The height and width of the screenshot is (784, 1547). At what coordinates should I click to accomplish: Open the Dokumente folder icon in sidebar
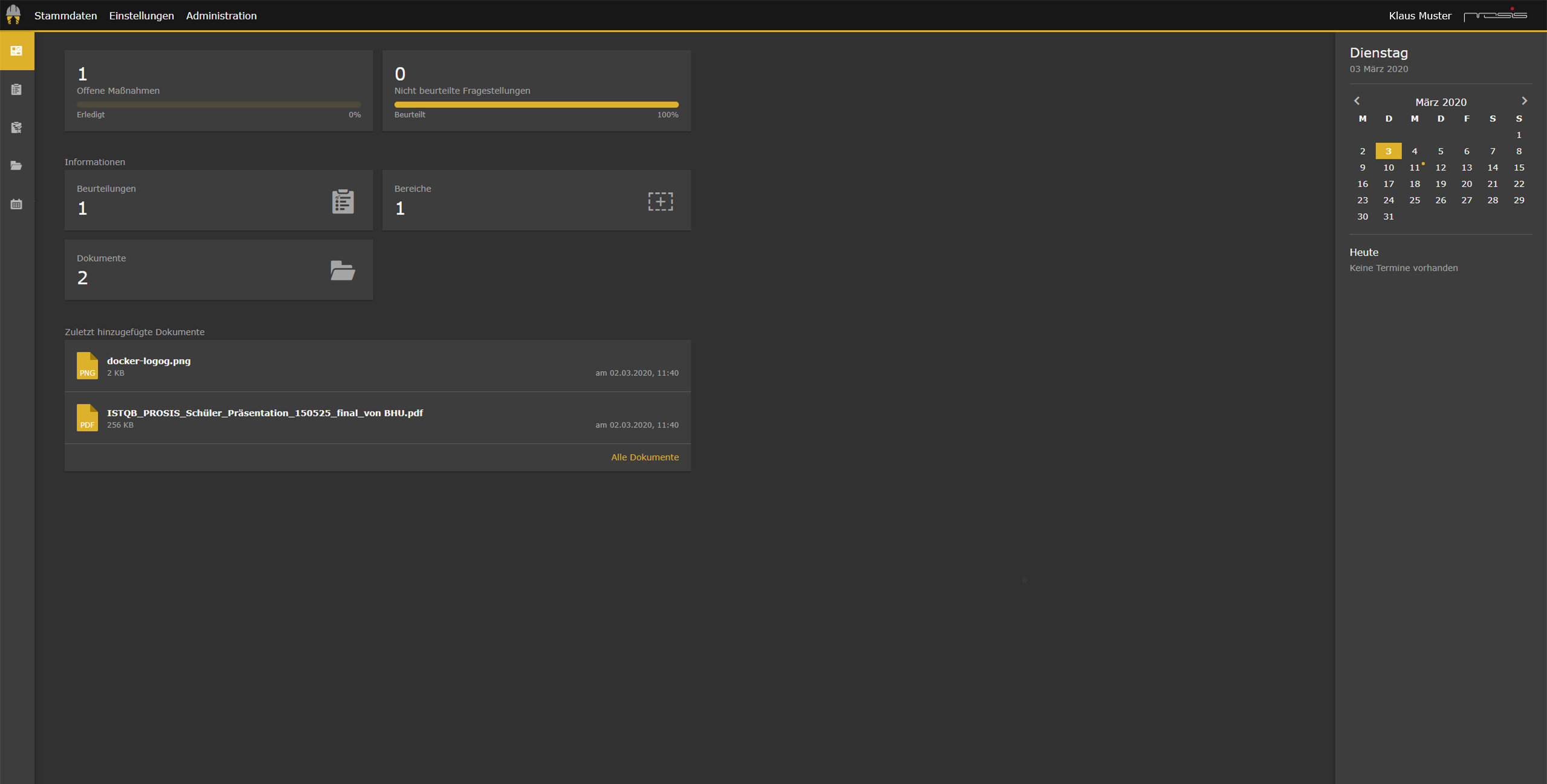[16, 165]
